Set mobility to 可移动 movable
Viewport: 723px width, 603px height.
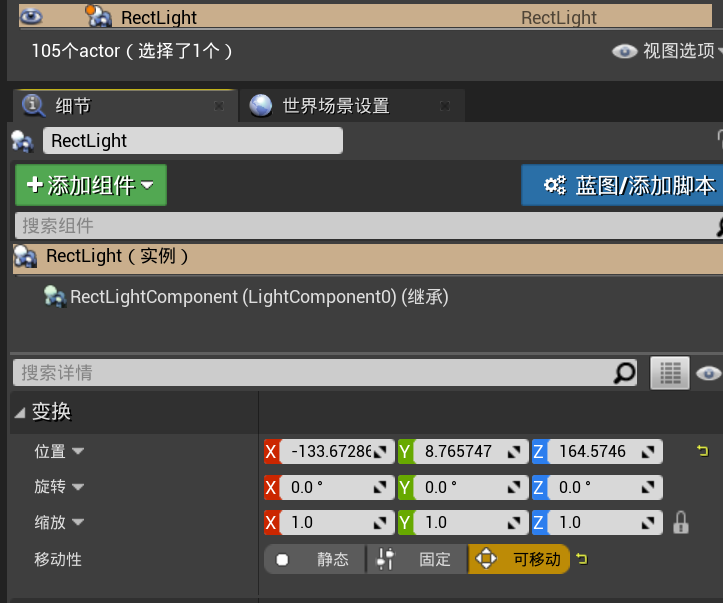tap(519, 559)
